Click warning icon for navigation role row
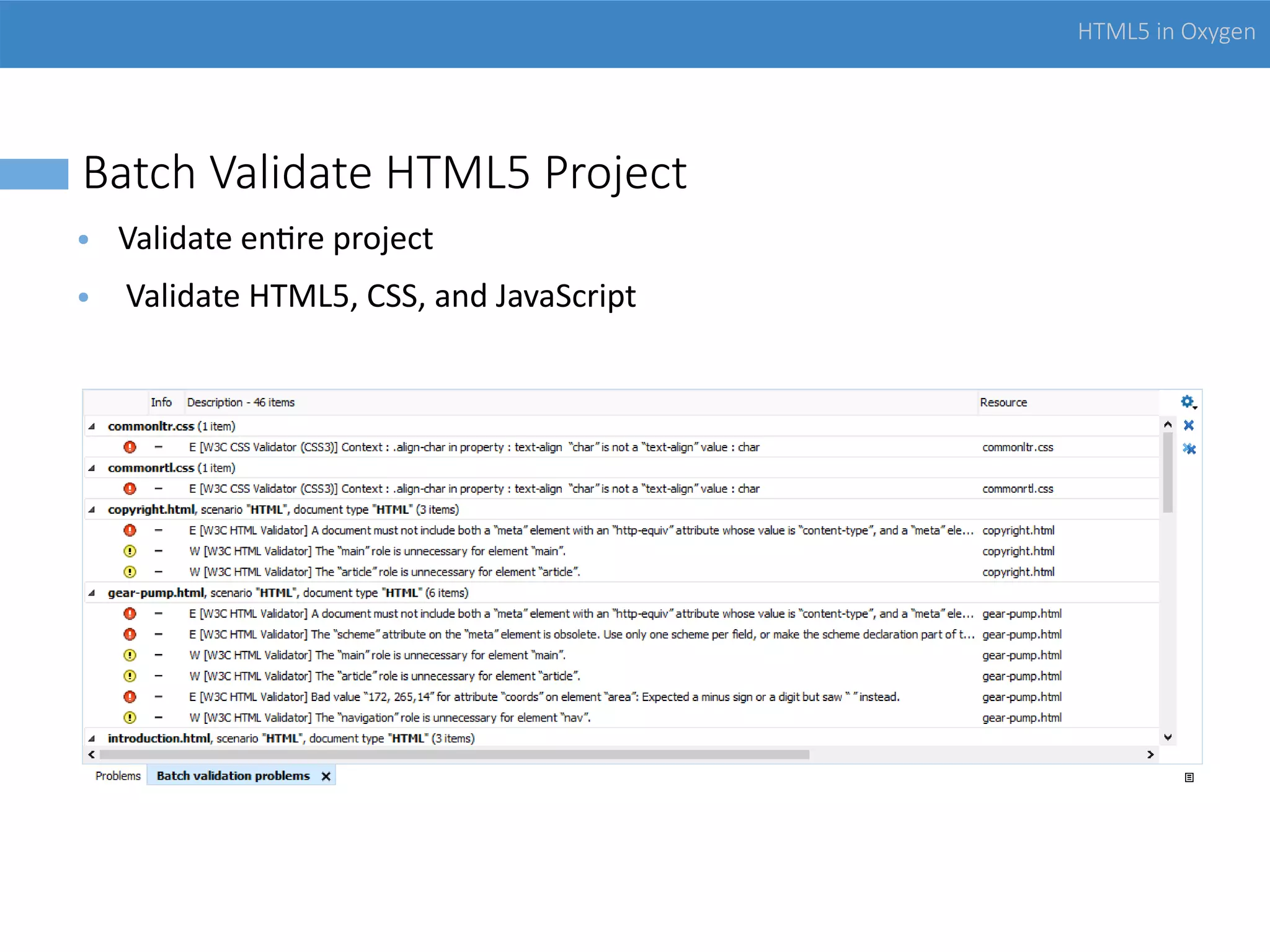Screen dimensions: 1270x952 coord(130,717)
